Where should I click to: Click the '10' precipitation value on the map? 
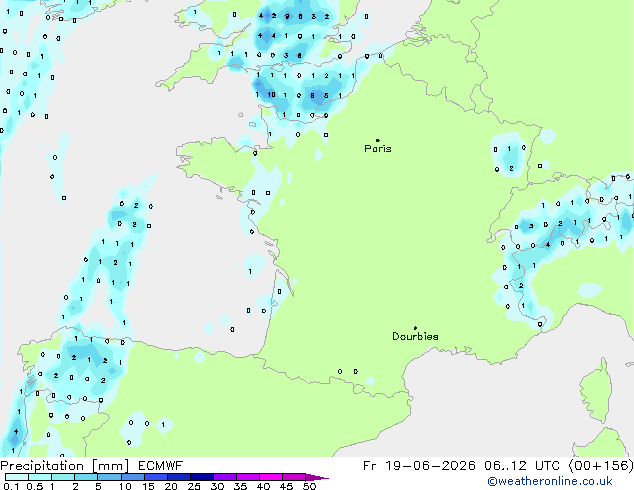tap(271, 95)
